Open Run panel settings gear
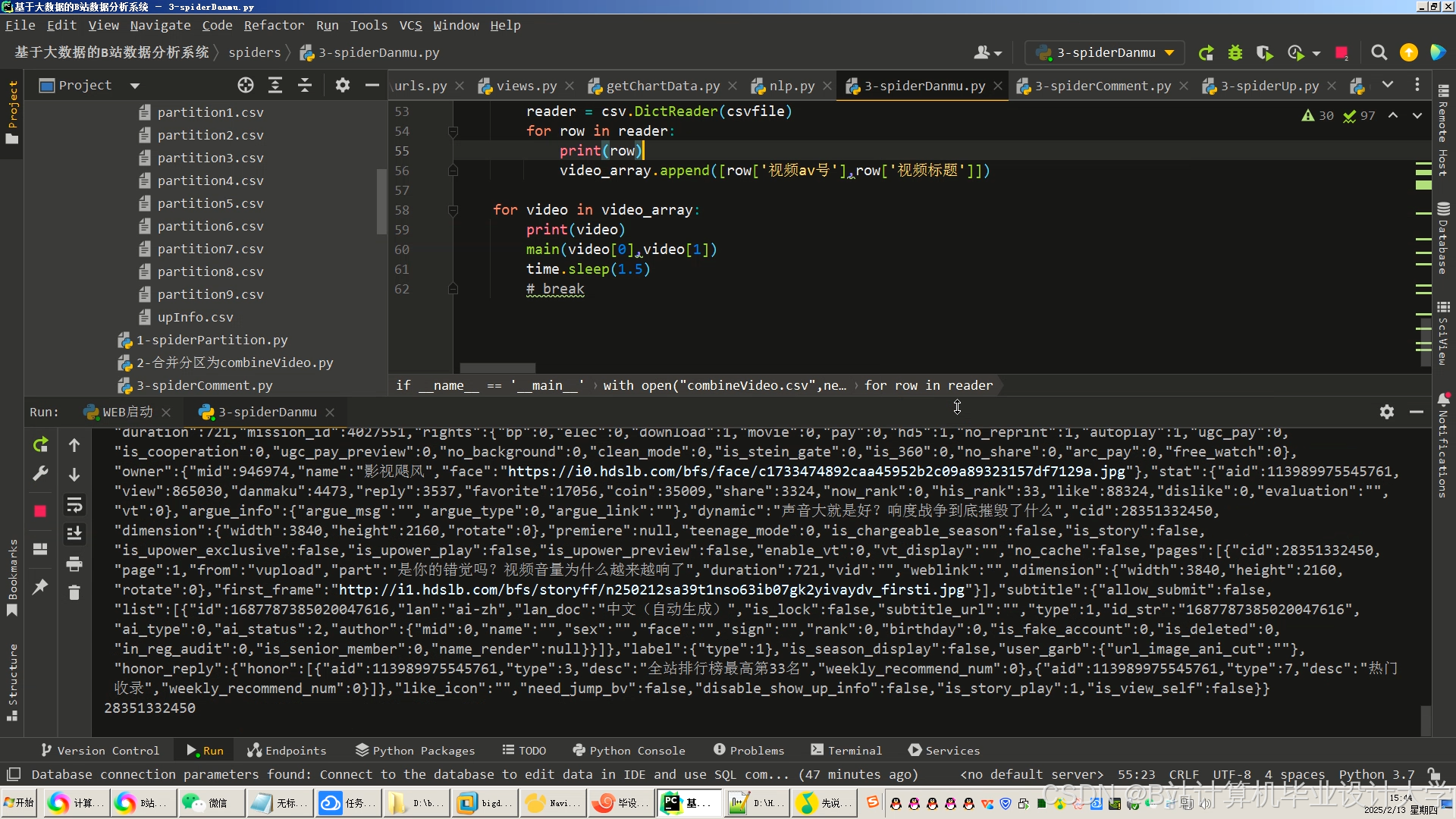The image size is (1456, 819). point(1386,412)
